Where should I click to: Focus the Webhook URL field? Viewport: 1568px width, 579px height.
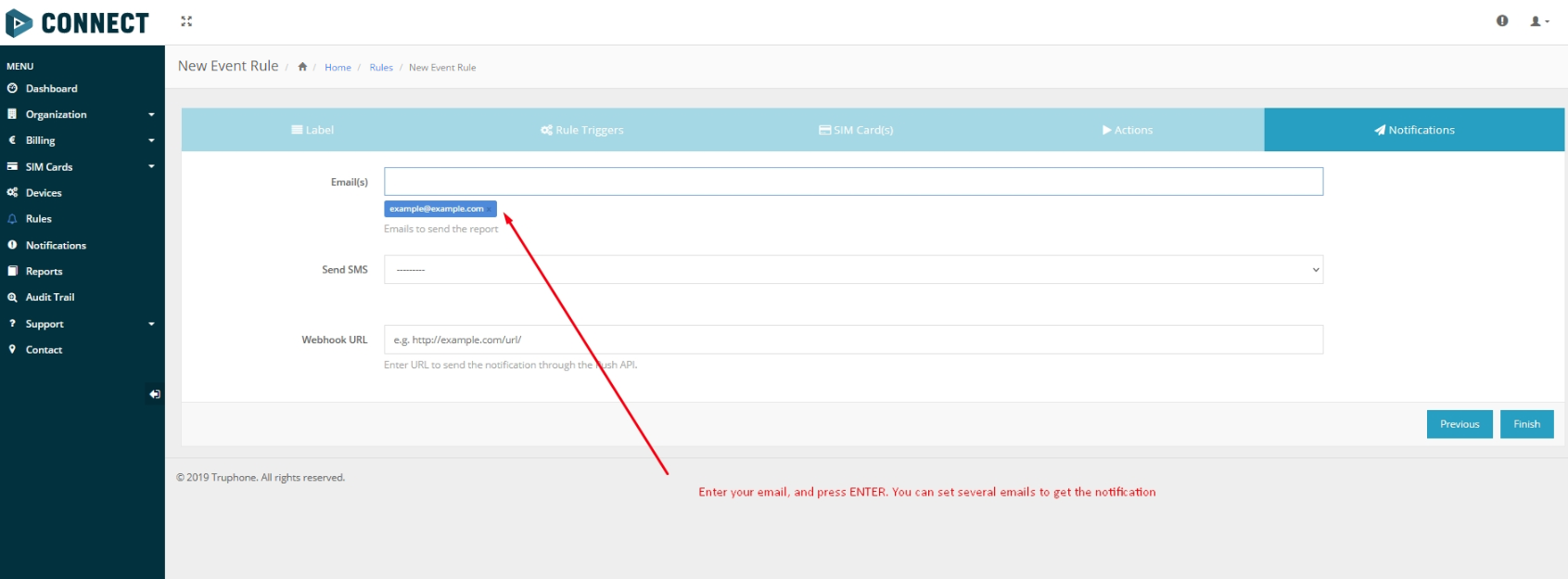853,340
